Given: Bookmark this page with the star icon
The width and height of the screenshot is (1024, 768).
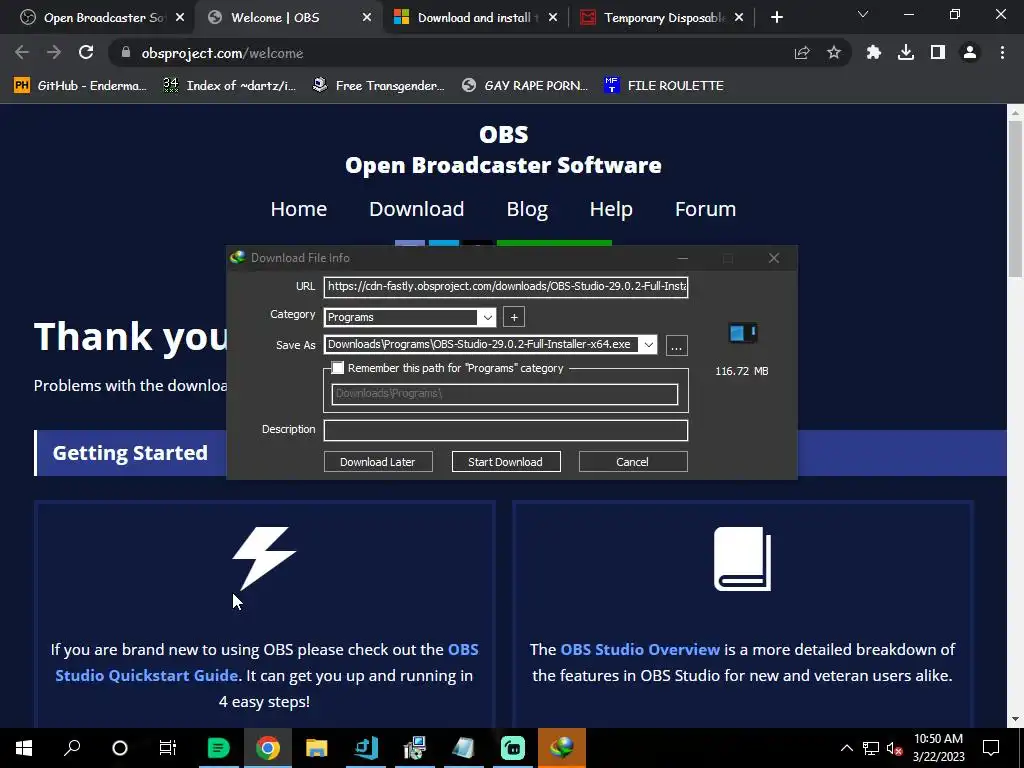Looking at the screenshot, I should click(x=834, y=53).
